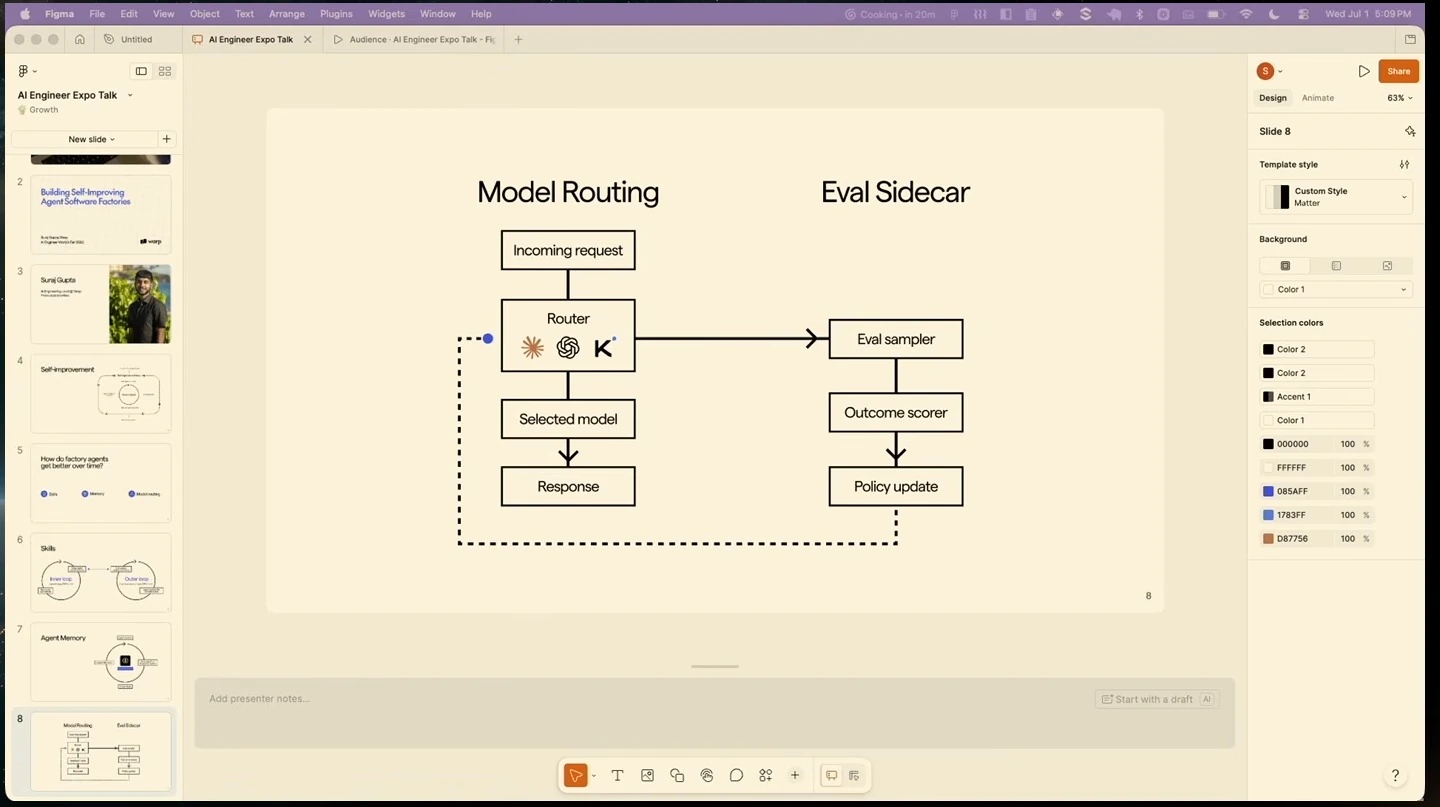
Task: Select the Move cursor tool
Action: 575,775
